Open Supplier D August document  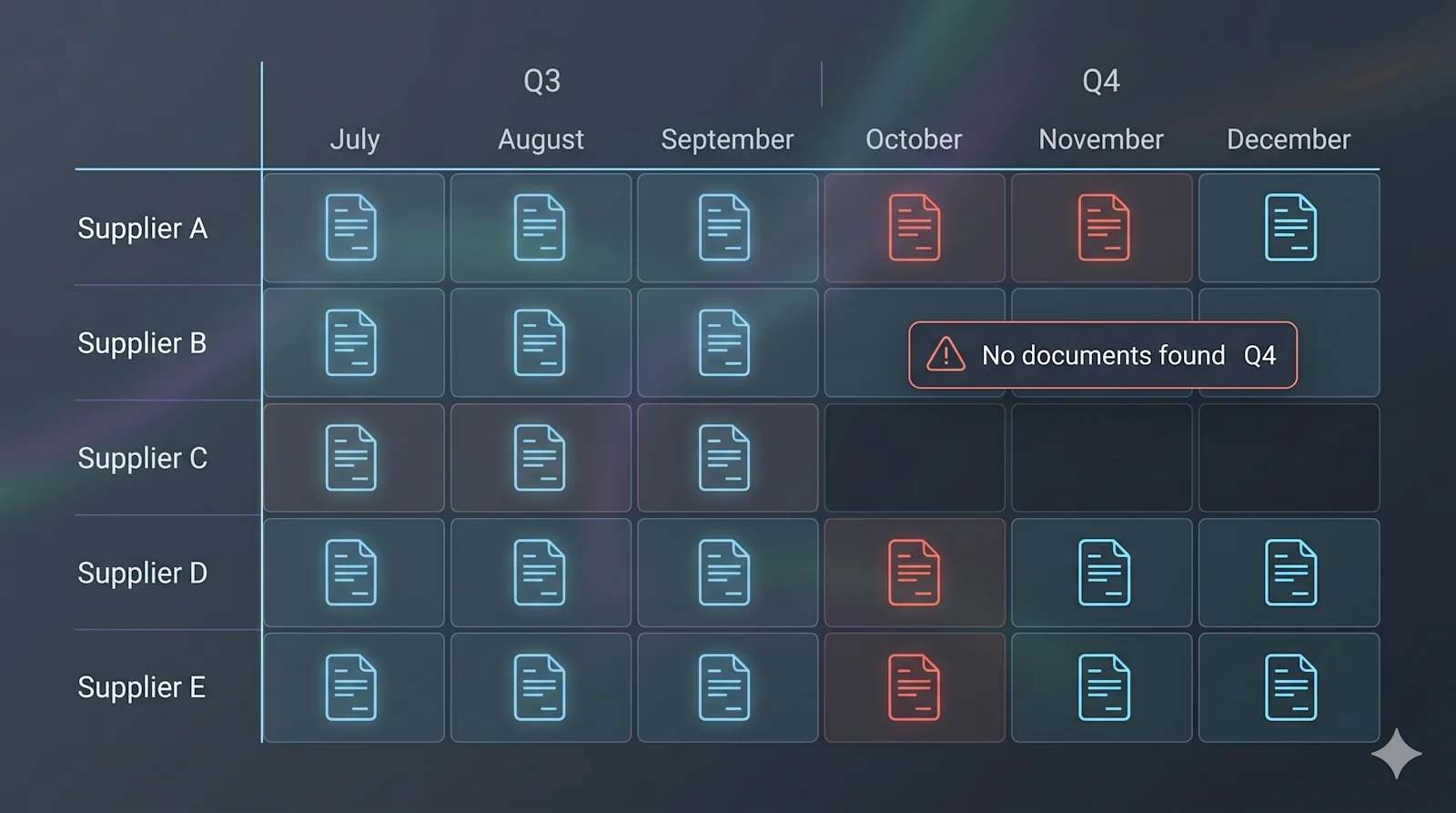(539, 573)
